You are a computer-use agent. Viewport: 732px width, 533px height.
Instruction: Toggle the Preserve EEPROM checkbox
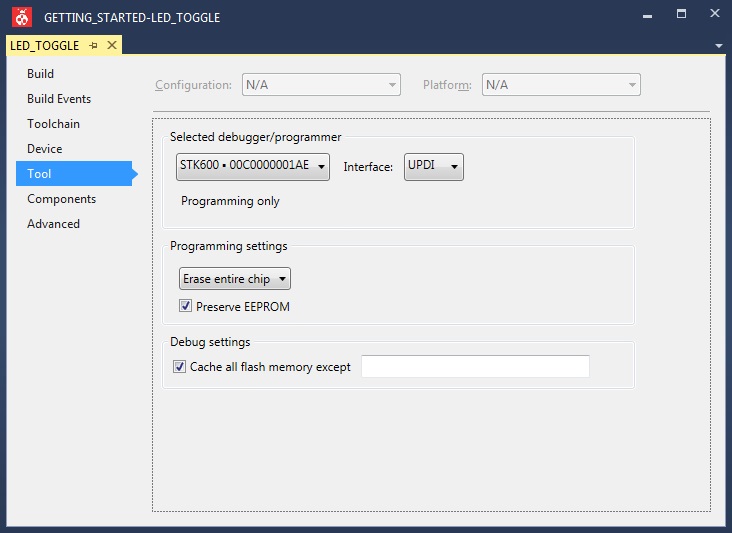[186, 307]
